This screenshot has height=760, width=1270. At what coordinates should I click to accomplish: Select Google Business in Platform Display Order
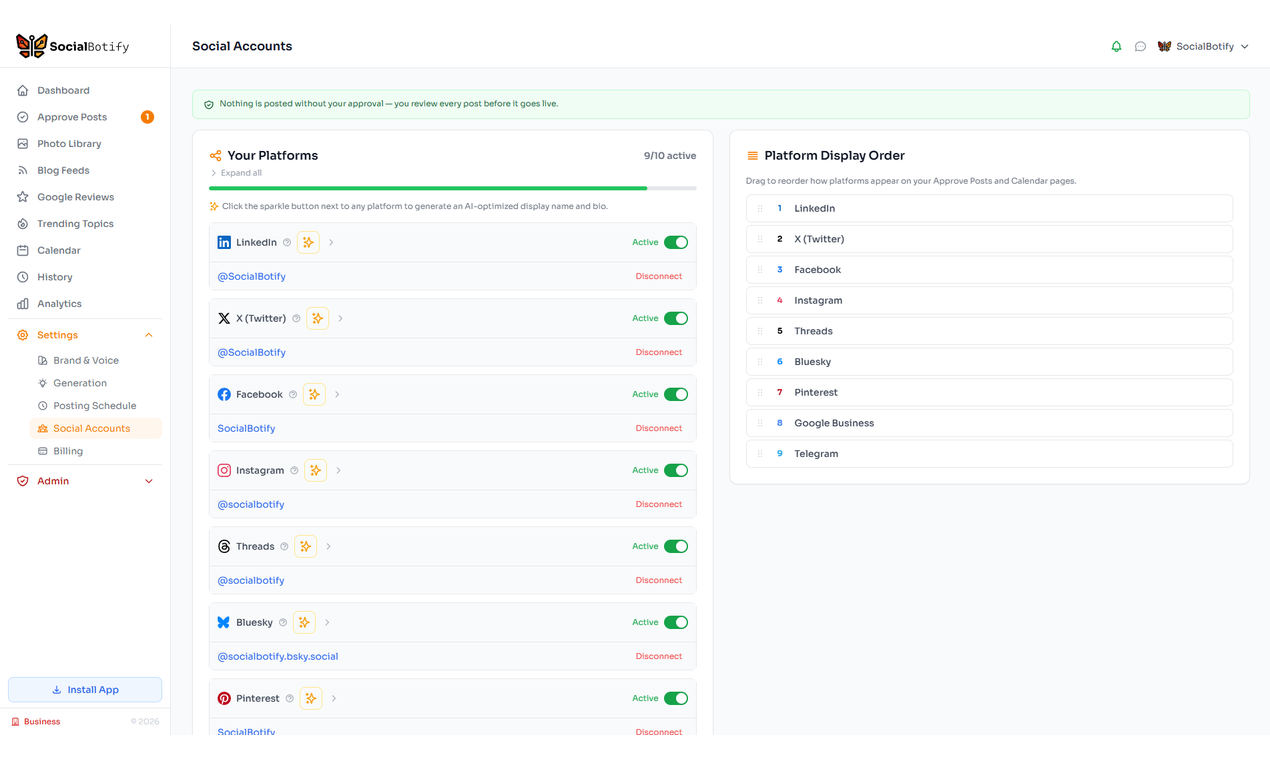pos(988,423)
